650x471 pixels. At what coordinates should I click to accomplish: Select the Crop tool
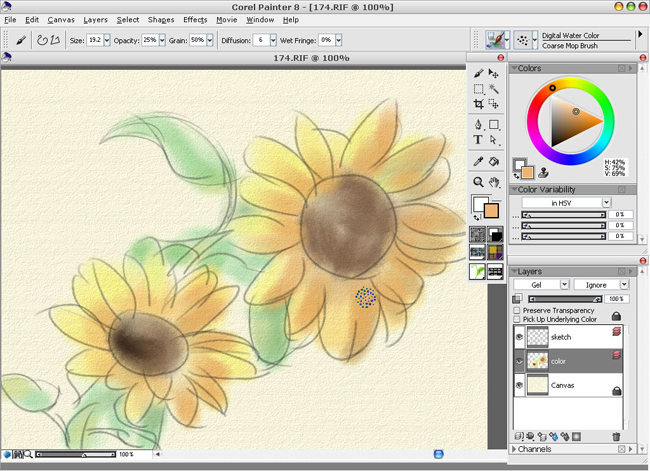click(479, 104)
